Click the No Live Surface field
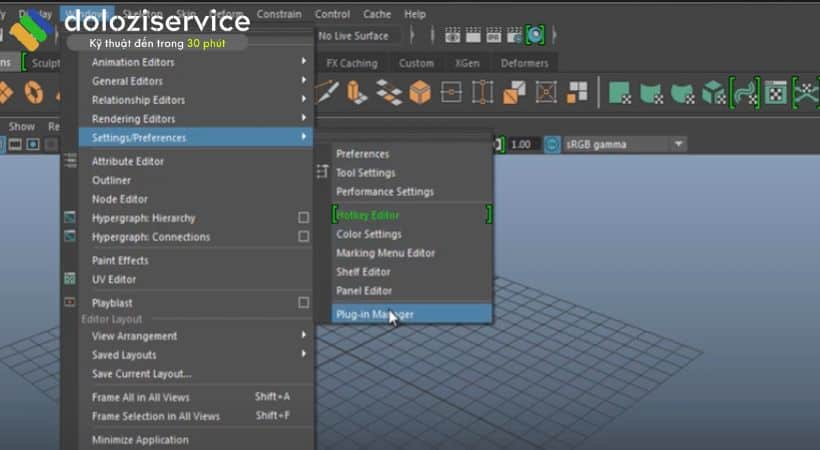This screenshot has height=450, width=820. 353,35
